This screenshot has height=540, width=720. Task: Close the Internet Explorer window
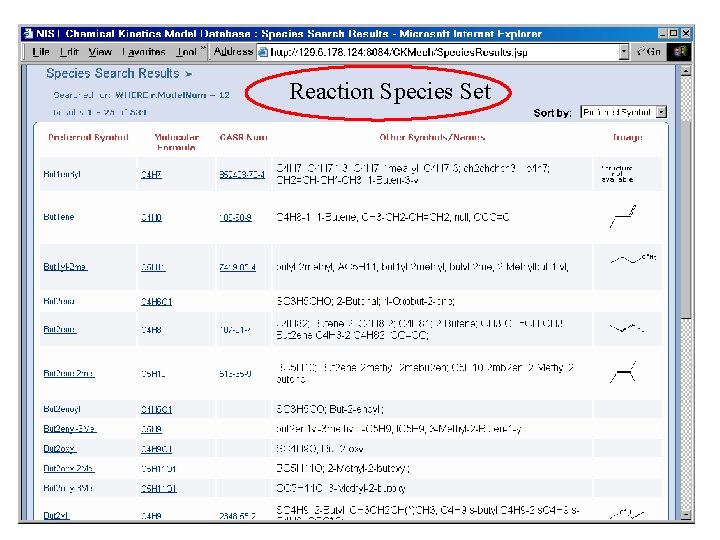tap(686, 34)
